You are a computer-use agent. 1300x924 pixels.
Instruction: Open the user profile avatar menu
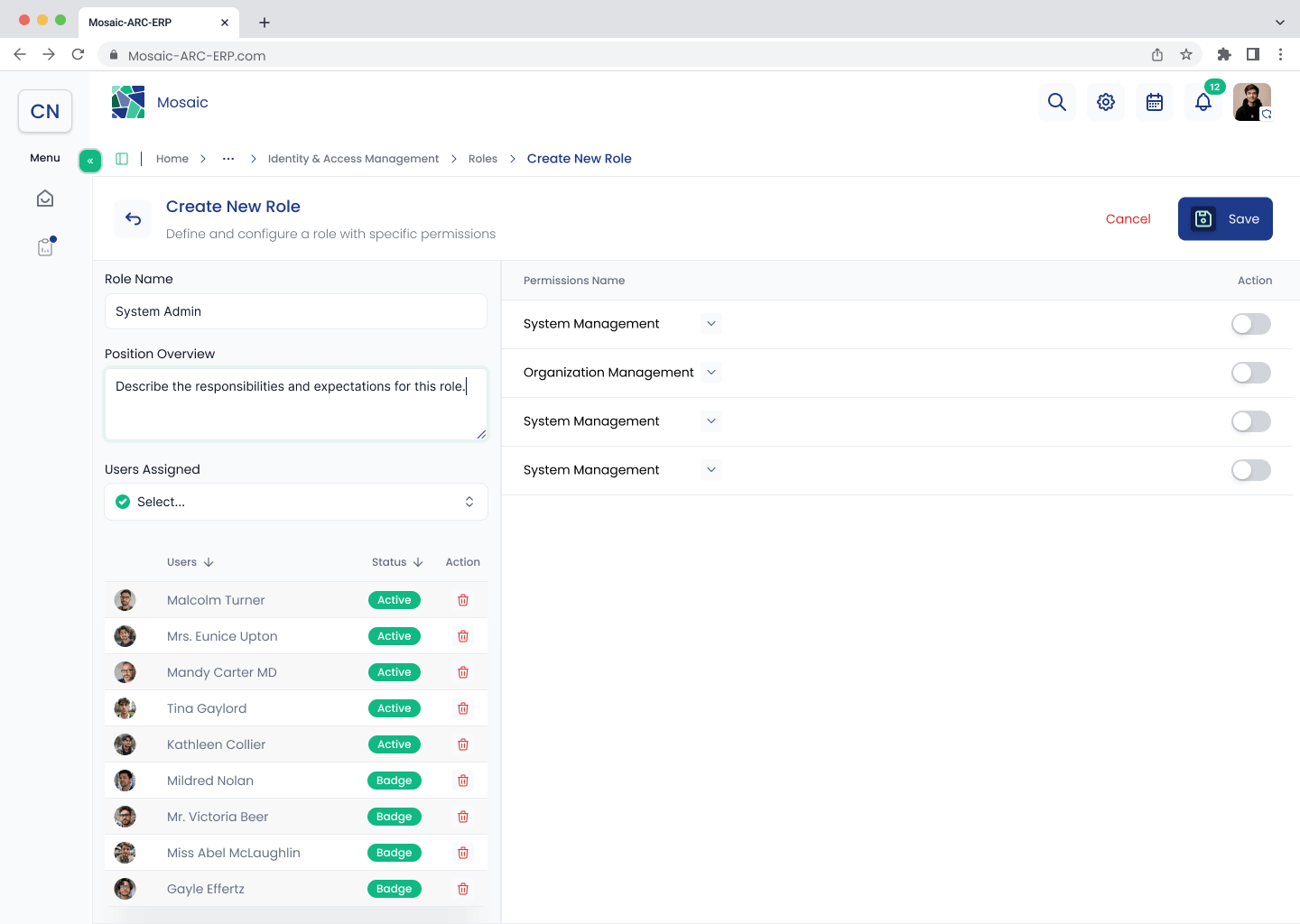tap(1252, 102)
